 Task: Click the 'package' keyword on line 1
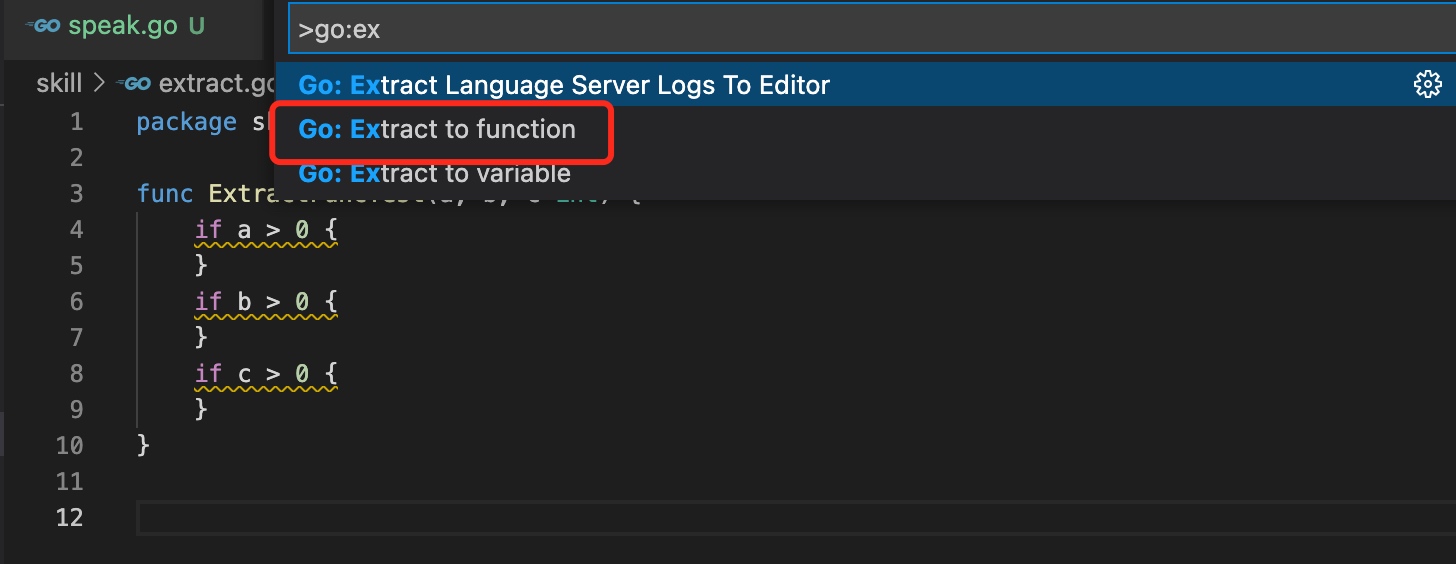coord(186,122)
